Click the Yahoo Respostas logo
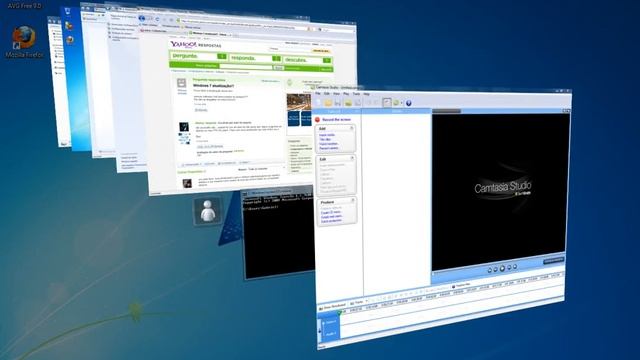The height and width of the screenshot is (360, 640). point(196,44)
